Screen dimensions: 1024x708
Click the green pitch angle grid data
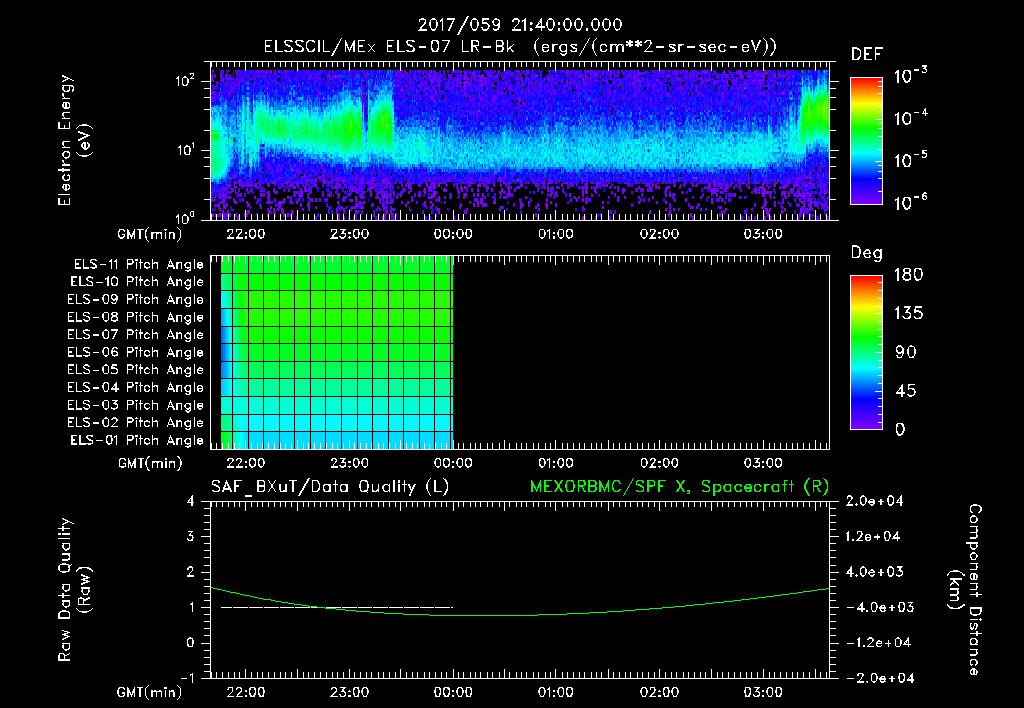(337, 352)
